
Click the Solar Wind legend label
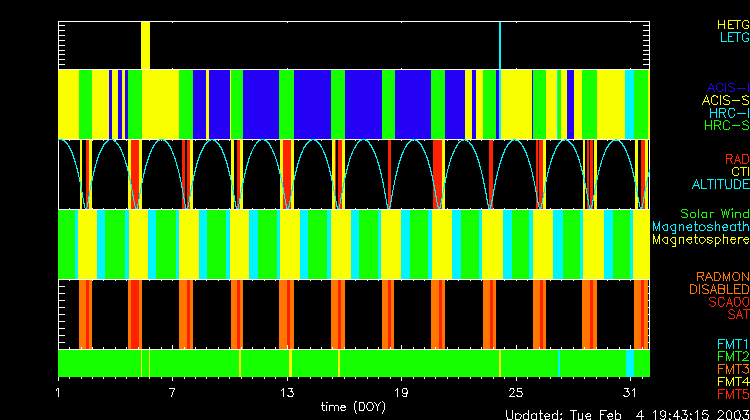coord(714,214)
